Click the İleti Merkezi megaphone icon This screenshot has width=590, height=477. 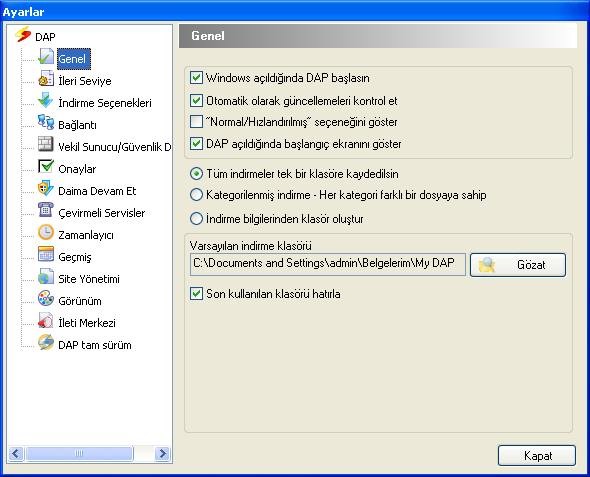(x=46, y=321)
